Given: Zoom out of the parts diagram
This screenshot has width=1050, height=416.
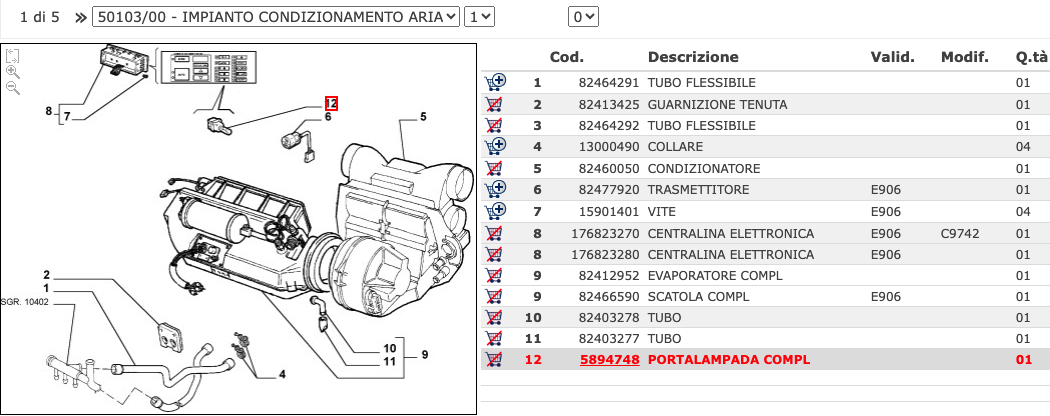Looking at the screenshot, I should (x=12, y=88).
